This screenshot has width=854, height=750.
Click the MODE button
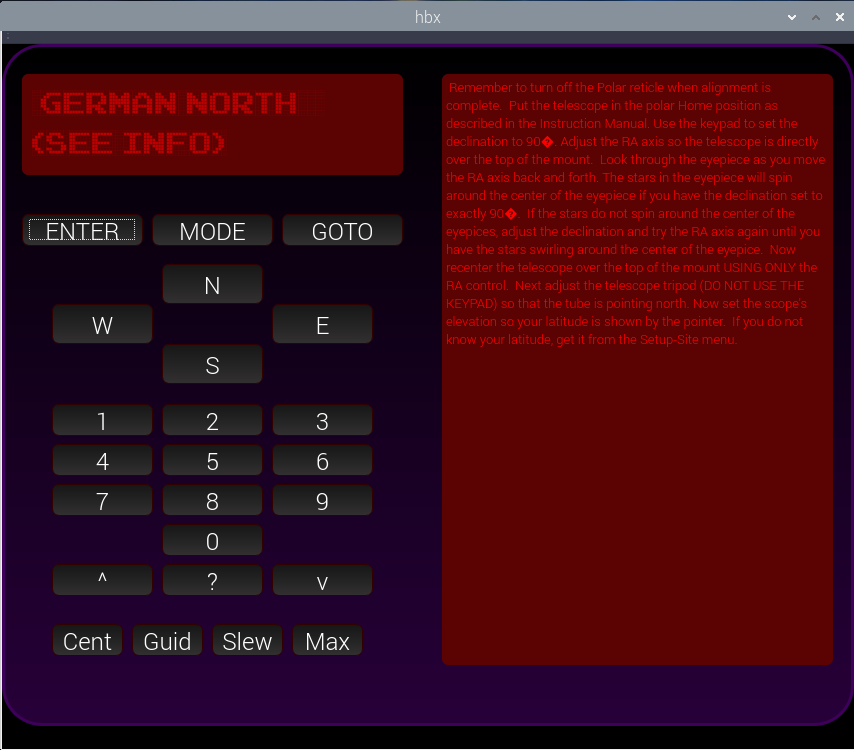212,231
